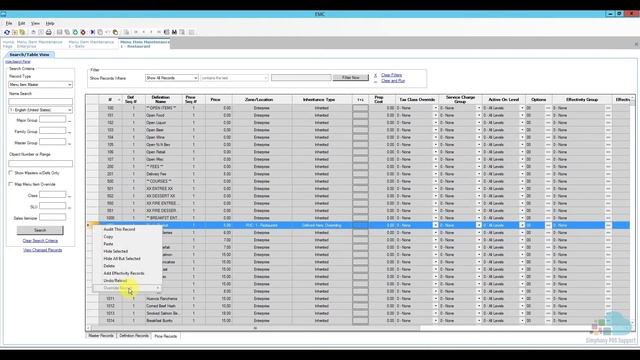Image resolution: width=640 pixels, height=360 pixels.
Task: Expand Tax Class Override dropdown for row 100
Action: pyautogui.click(x=436, y=108)
